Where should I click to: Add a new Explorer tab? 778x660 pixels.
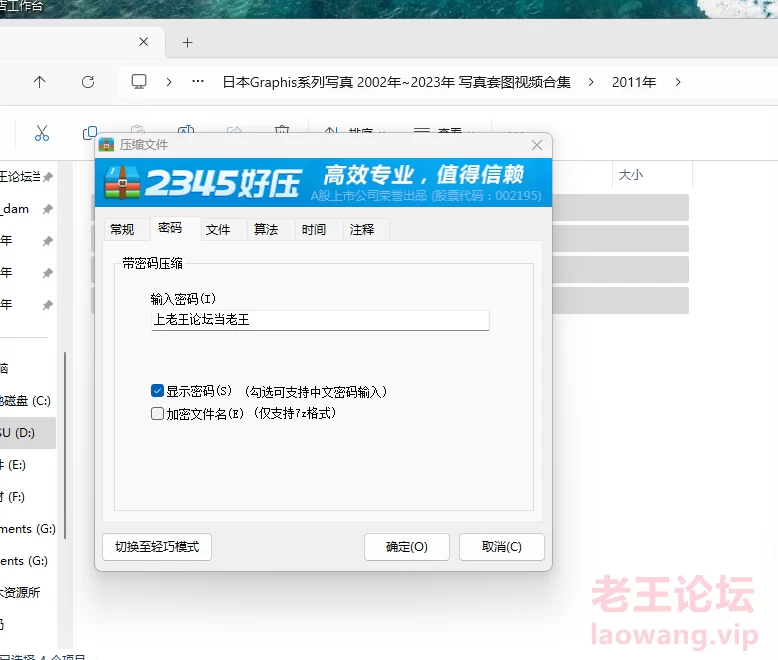click(188, 43)
